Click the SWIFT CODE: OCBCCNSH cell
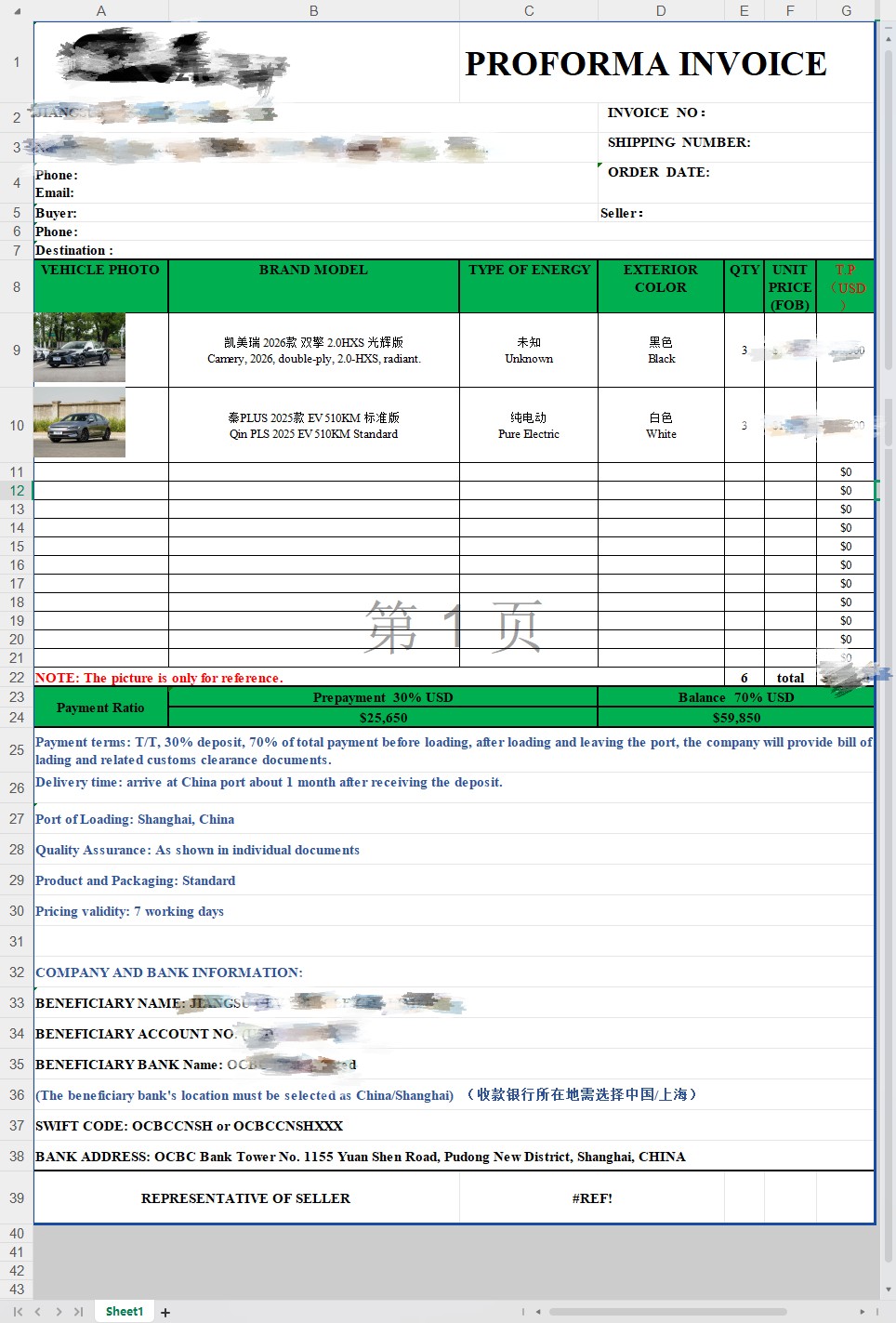Screen dimensions: 896x1323 pyautogui.click(x=454, y=1125)
